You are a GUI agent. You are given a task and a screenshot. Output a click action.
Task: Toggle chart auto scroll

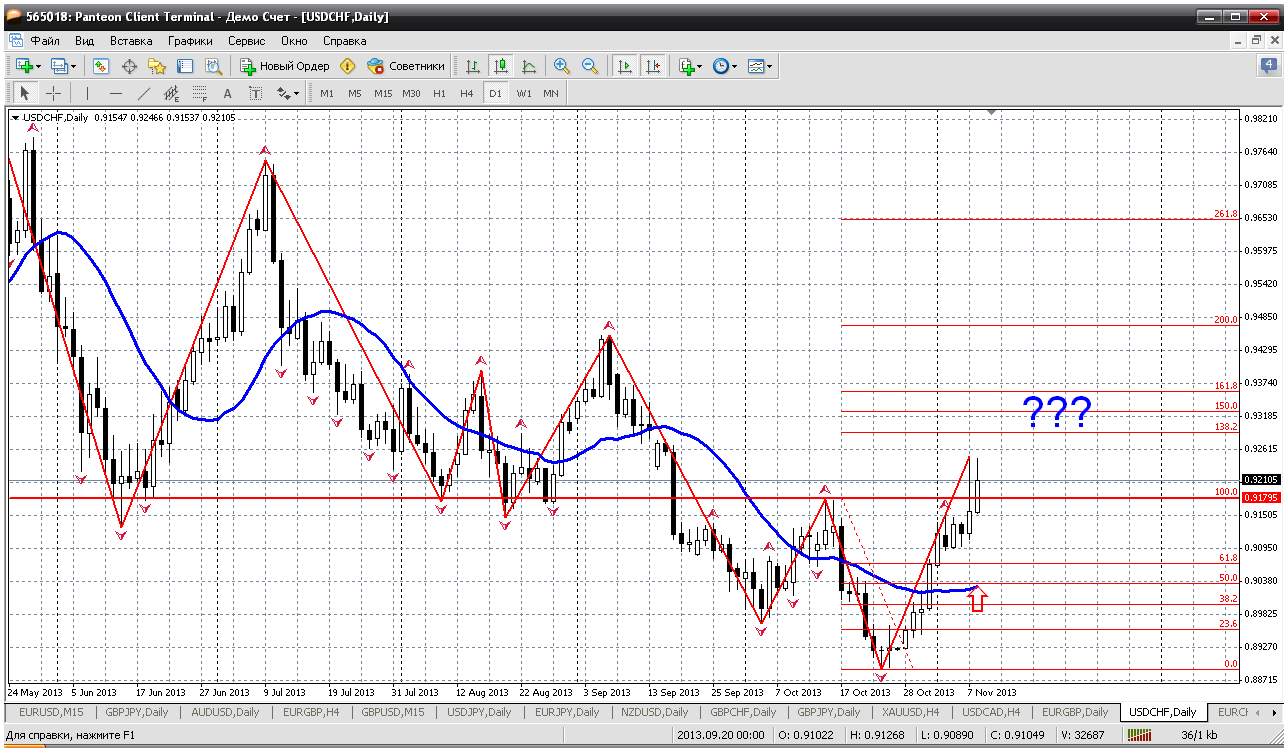[x=625, y=66]
